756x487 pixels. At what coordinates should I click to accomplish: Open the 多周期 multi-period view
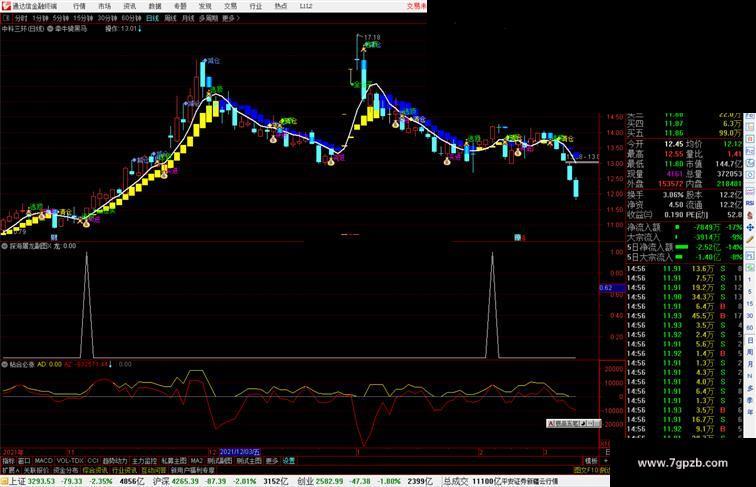tap(208, 18)
